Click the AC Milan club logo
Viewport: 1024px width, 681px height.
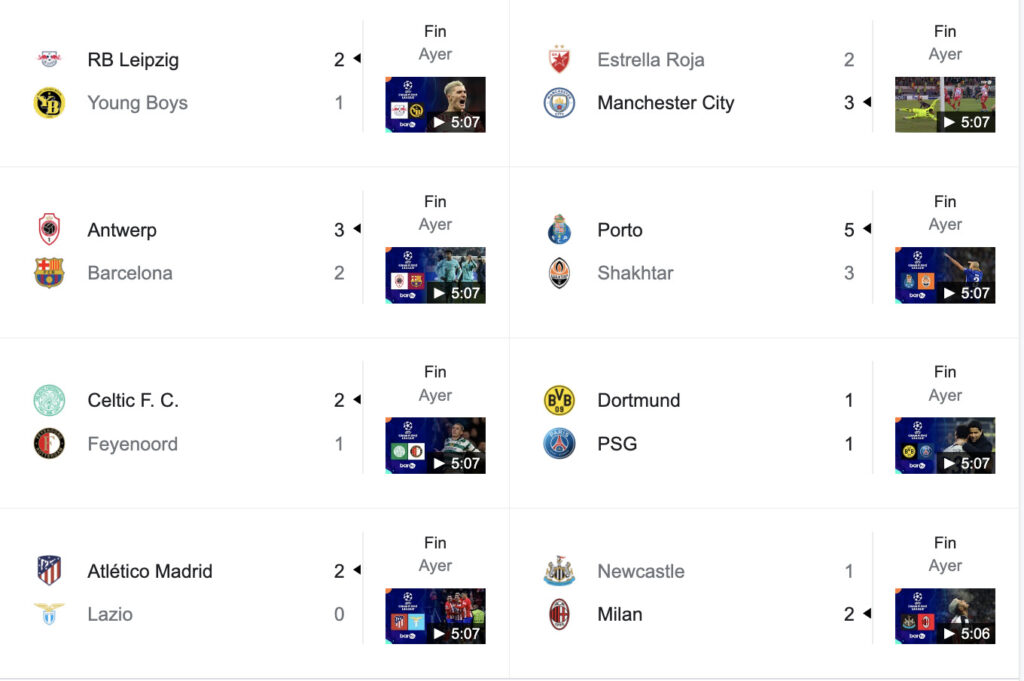559,614
